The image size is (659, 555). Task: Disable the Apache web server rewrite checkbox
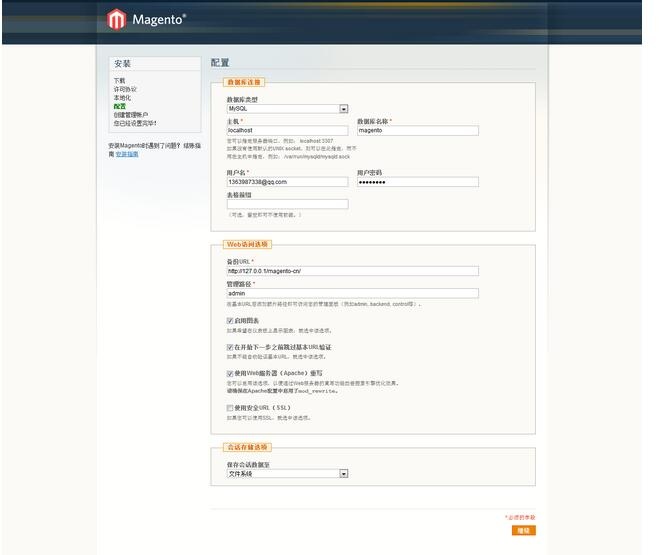click(230, 373)
